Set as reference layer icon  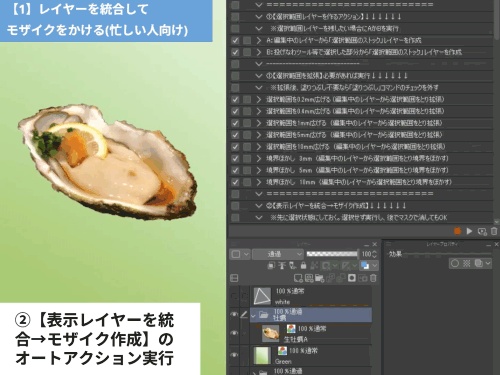pyautogui.click(x=282, y=266)
